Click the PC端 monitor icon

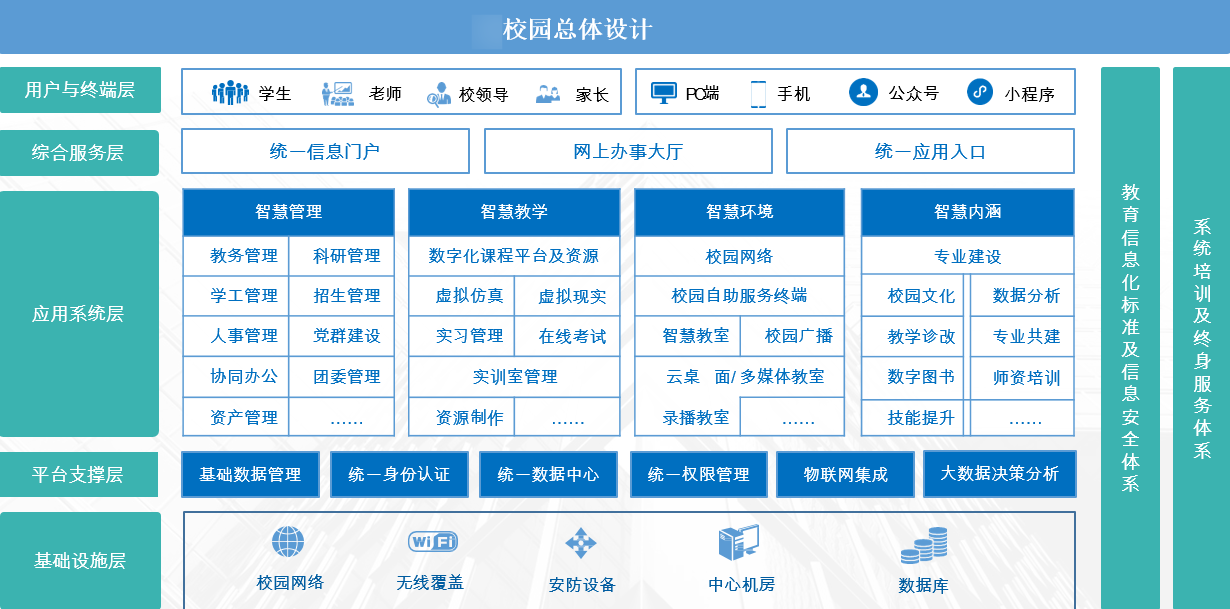tap(664, 93)
